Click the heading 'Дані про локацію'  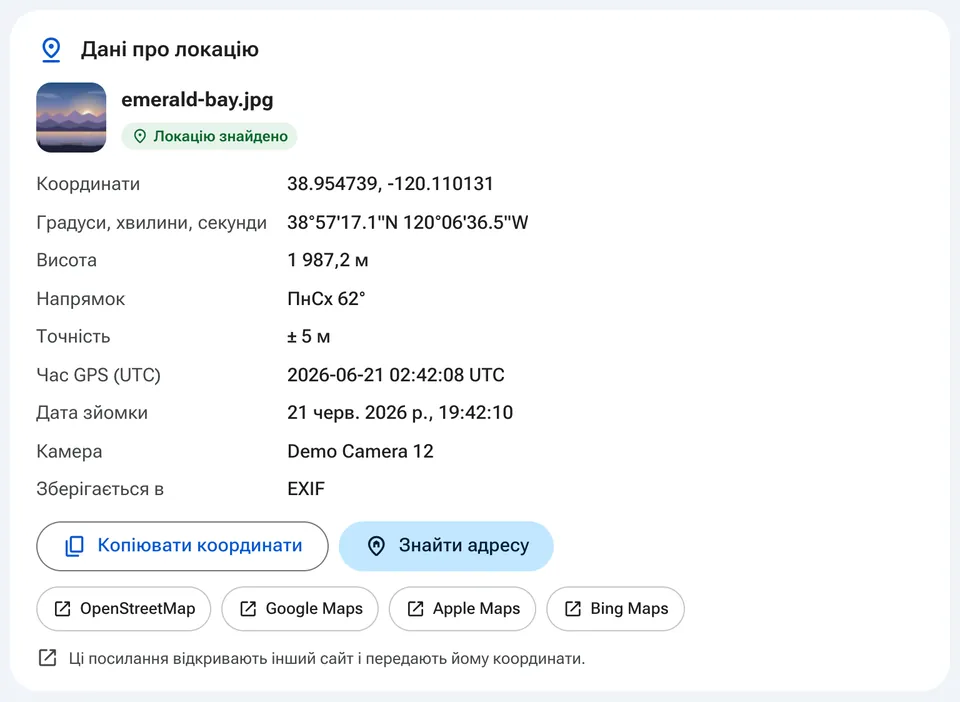[x=170, y=50]
